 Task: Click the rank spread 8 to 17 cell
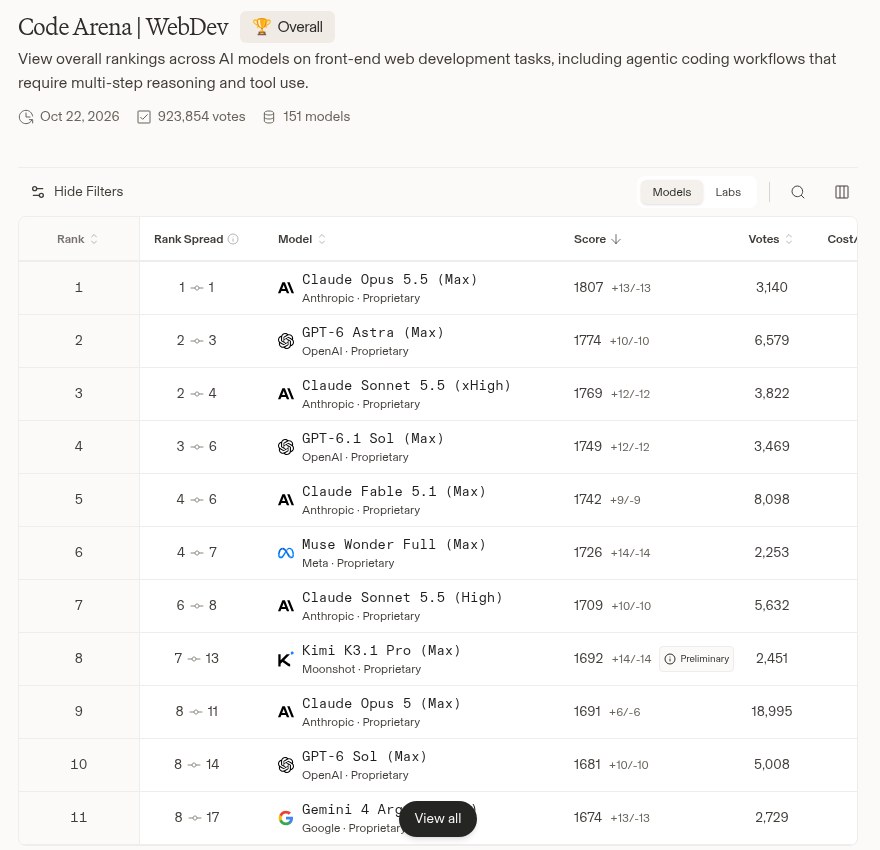pos(196,817)
